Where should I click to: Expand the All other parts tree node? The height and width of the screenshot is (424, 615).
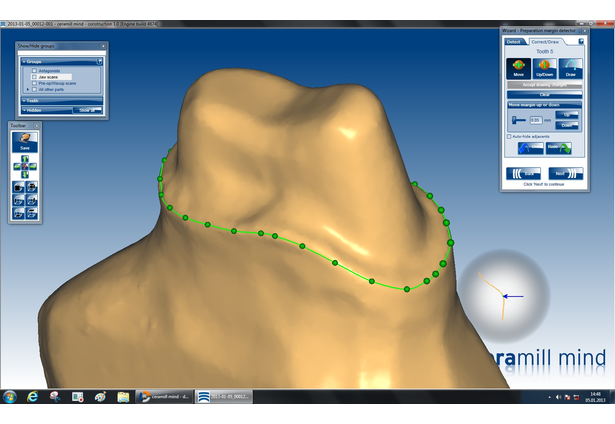pyautogui.click(x=27, y=89)
